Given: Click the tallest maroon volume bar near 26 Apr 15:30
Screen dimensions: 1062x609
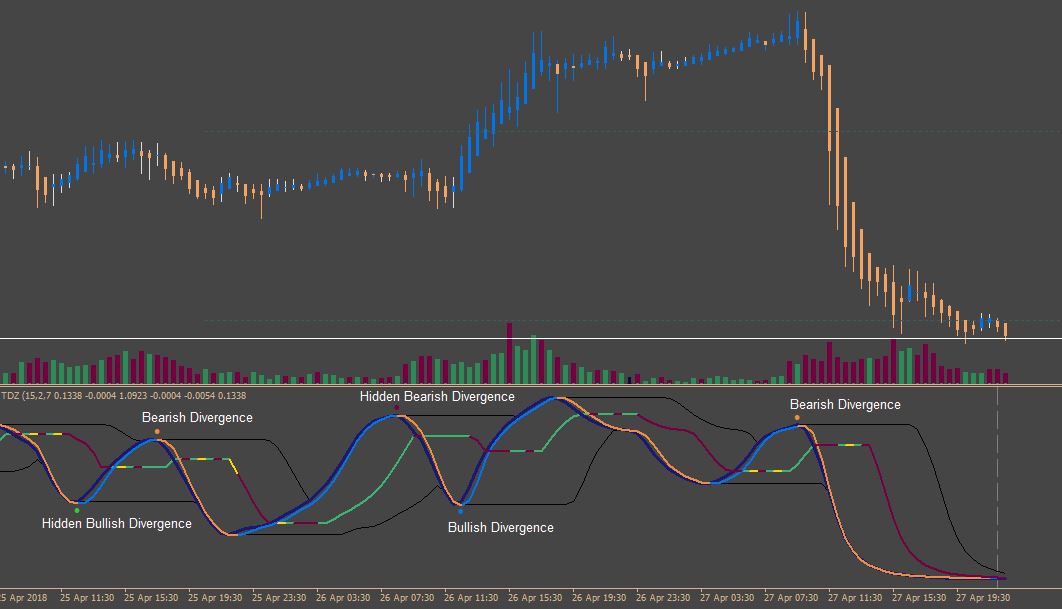Looking at the screenshot, I should [x=509, y=354].
